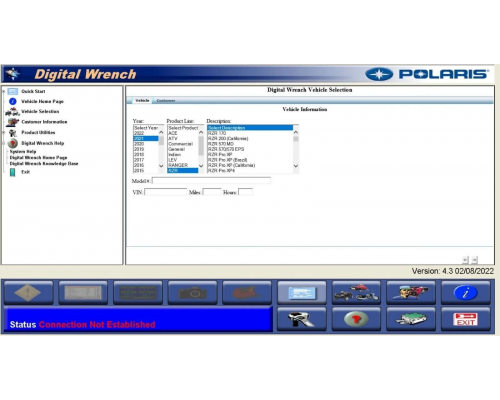Click the grayed-out warning diamond toolbar button
The height and width of the screenshot is (400, 500).
[29, 293]
